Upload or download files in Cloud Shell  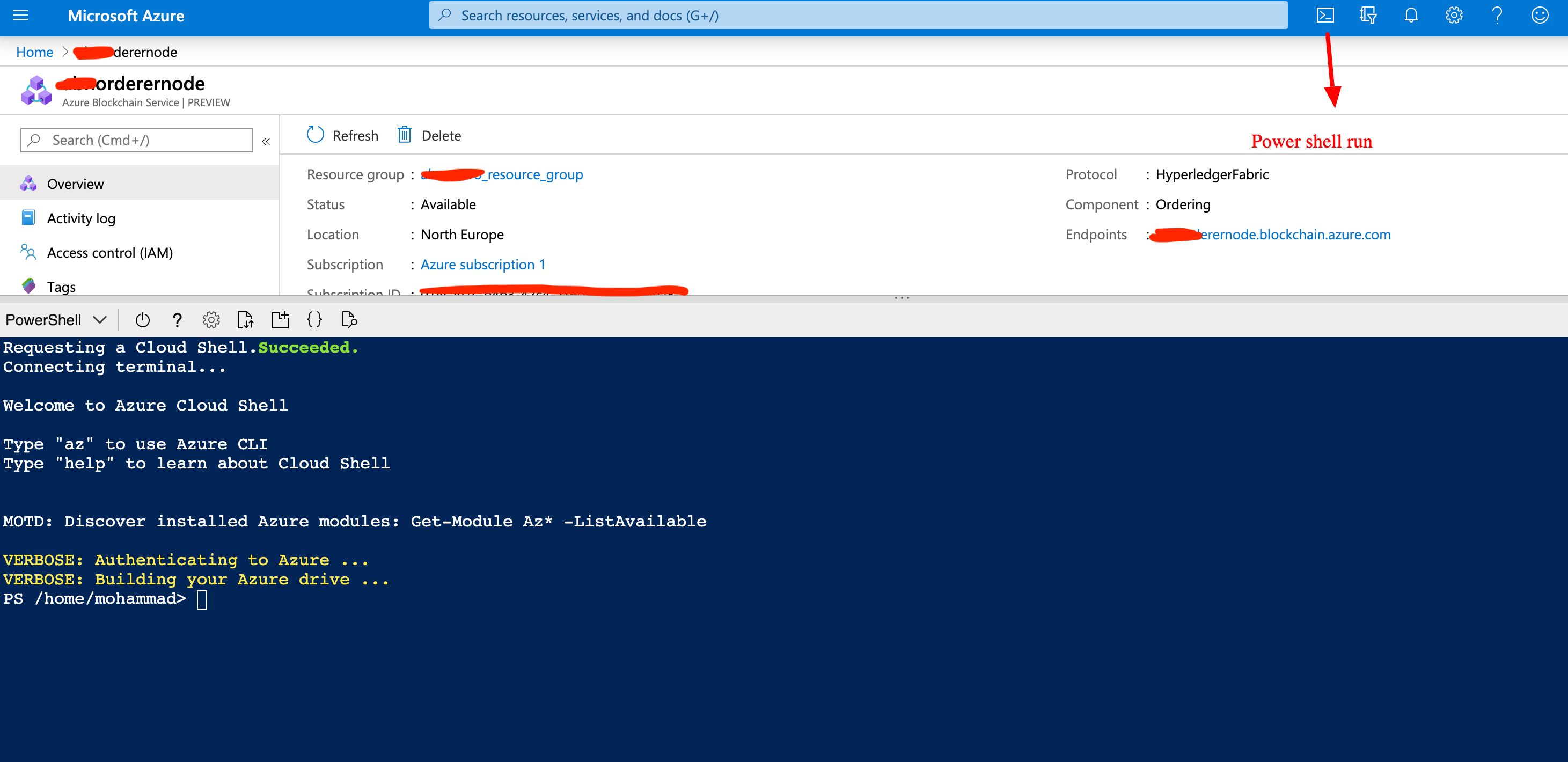click(245, 319)
